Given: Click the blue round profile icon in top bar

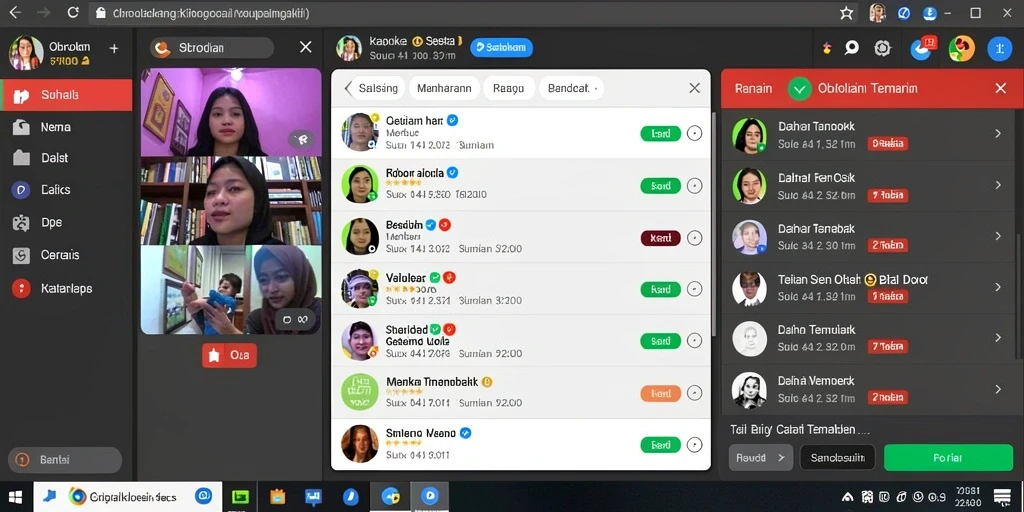Looking at the screenshot, I should pyautogui.click(x=999, y=48).
